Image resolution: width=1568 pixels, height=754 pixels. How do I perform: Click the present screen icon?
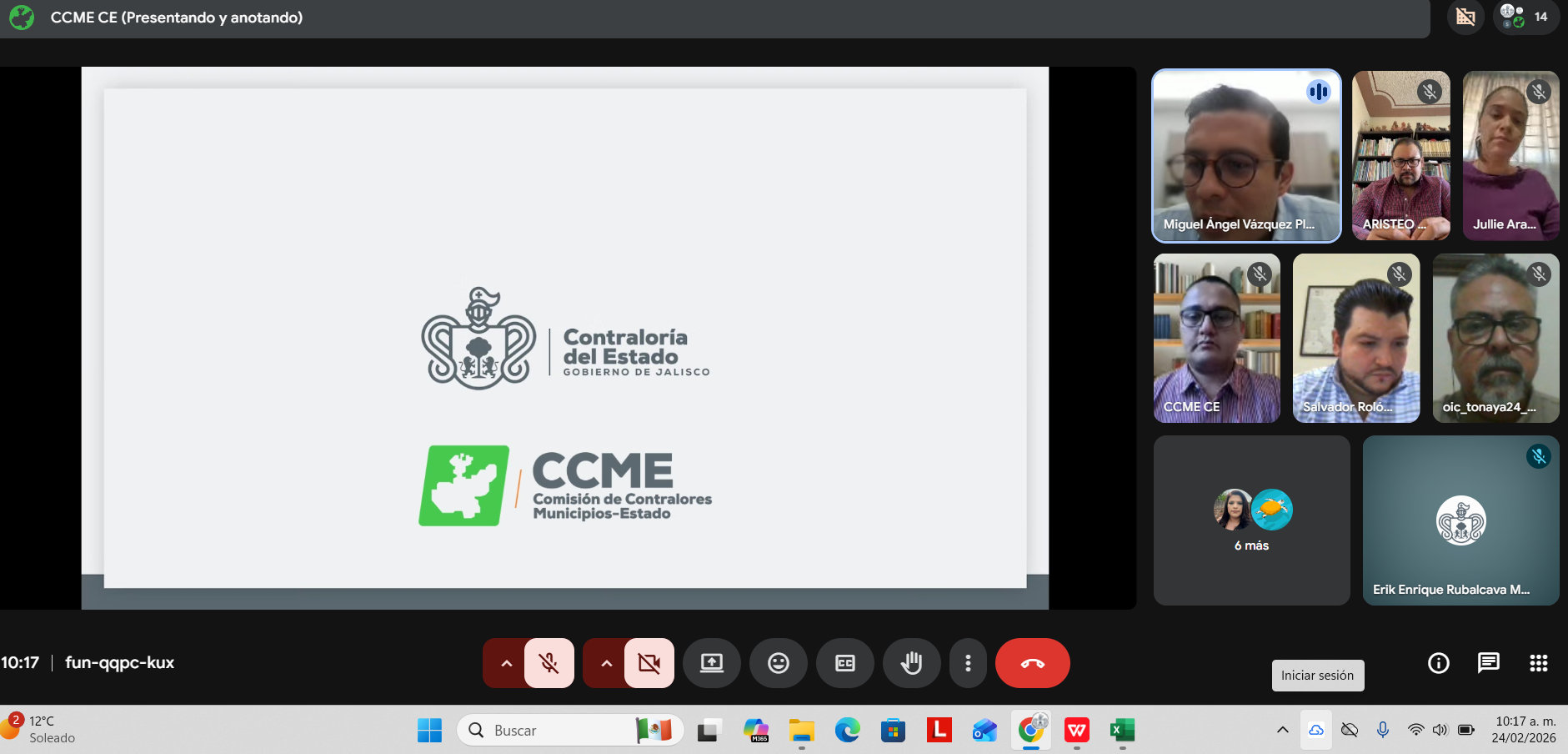[x=712, y=663]
